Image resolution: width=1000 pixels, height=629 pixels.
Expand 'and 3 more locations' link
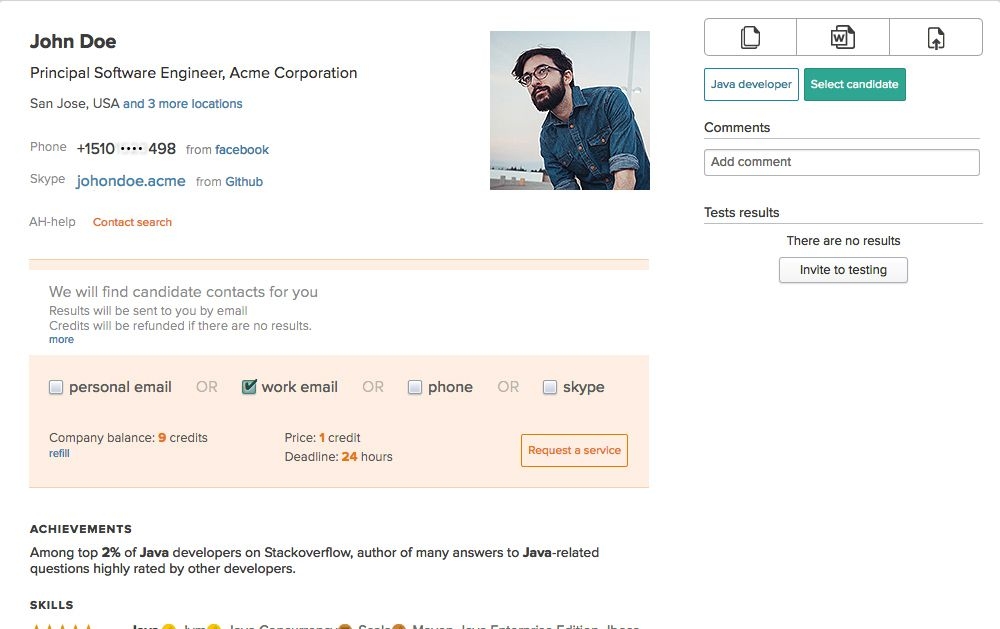[182, 104]
